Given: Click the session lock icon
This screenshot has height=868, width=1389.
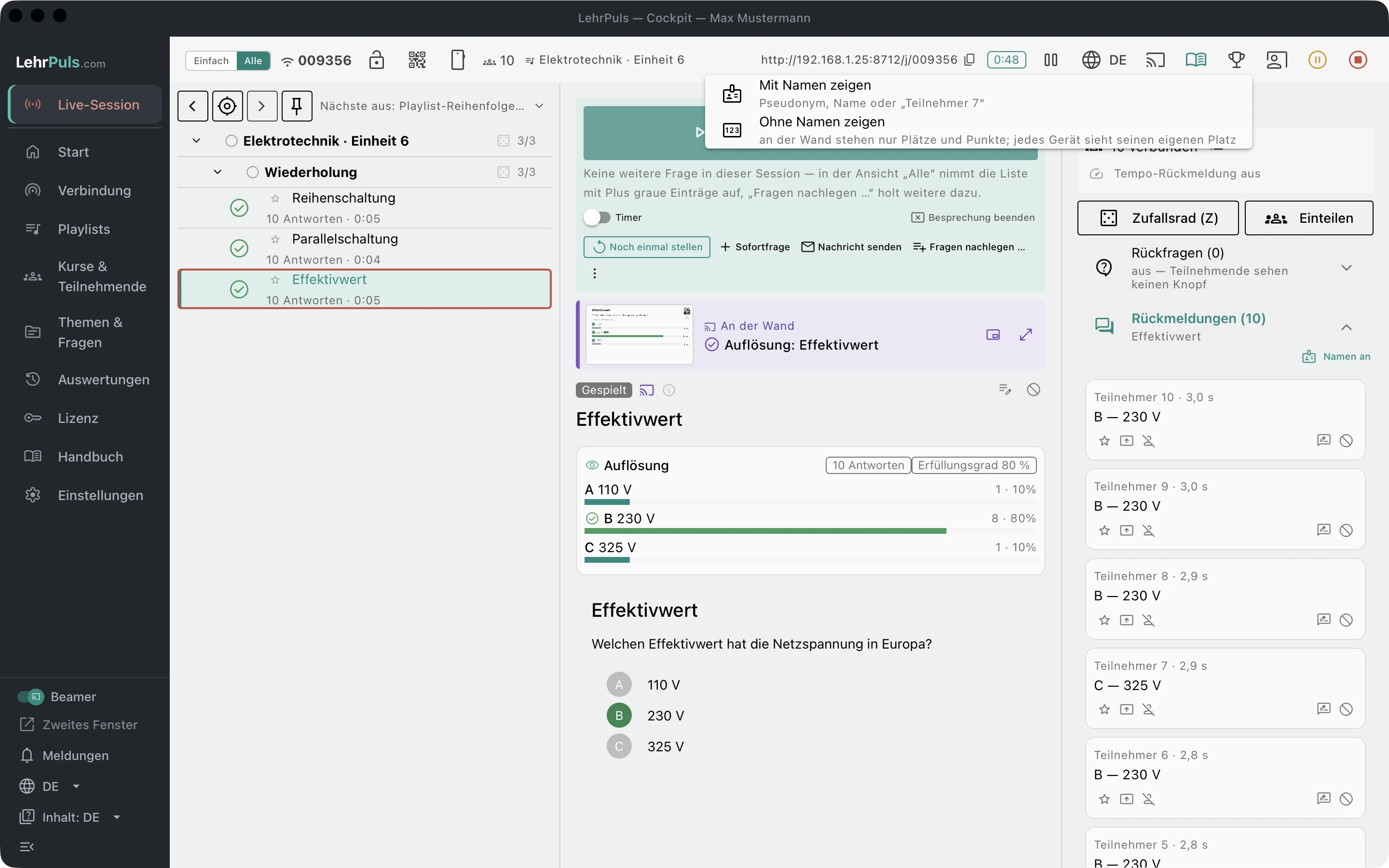Looking at the screenshot, I should coord(377,60).
